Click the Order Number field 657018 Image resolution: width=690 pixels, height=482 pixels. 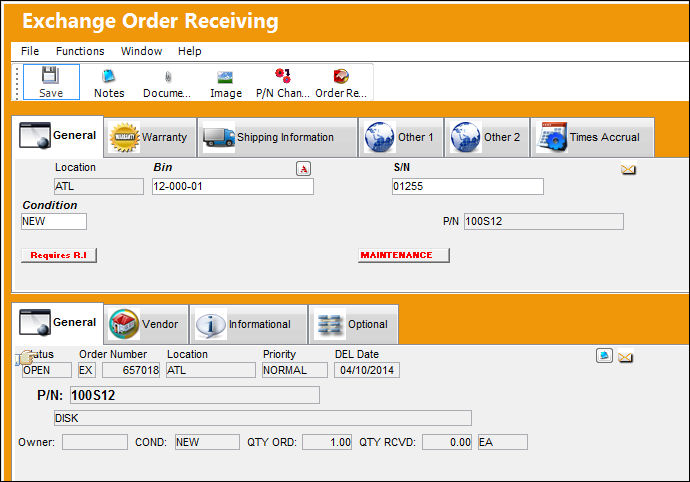(131, 370)
